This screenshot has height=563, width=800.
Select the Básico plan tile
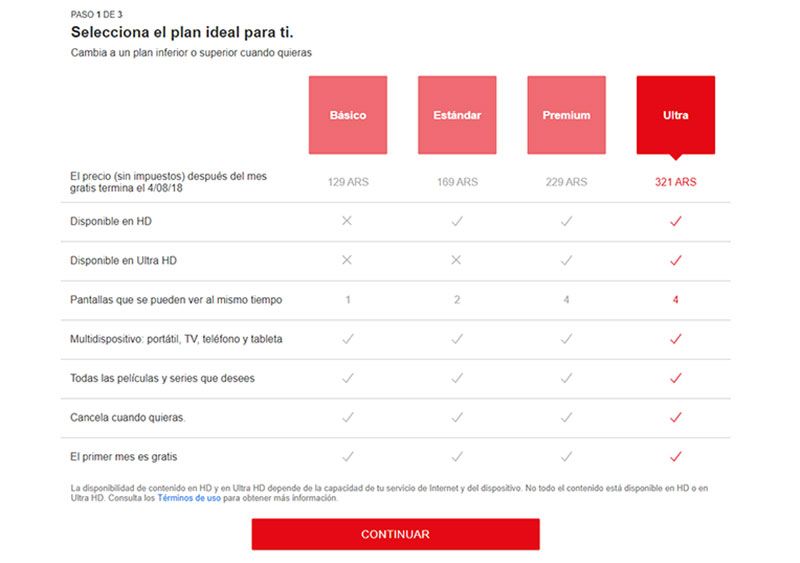(347, 115)
